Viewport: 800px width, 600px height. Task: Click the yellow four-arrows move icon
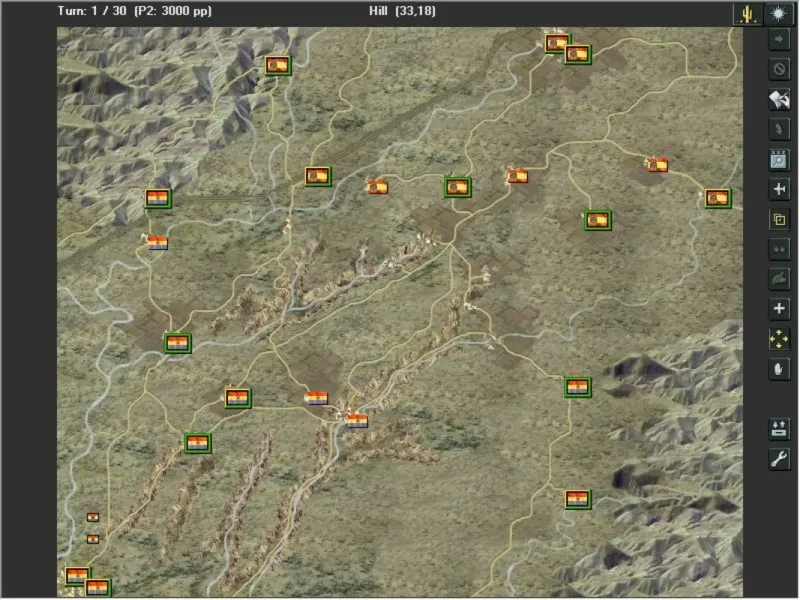779,339
